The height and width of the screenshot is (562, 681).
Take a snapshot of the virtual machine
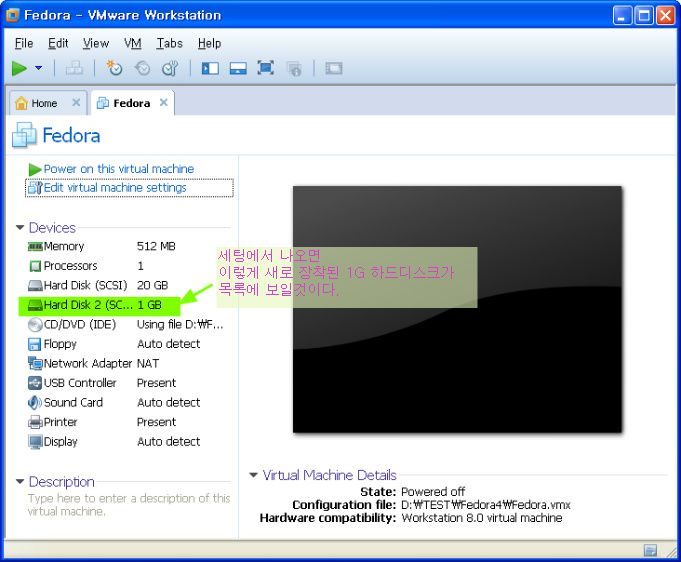[115, 68]
